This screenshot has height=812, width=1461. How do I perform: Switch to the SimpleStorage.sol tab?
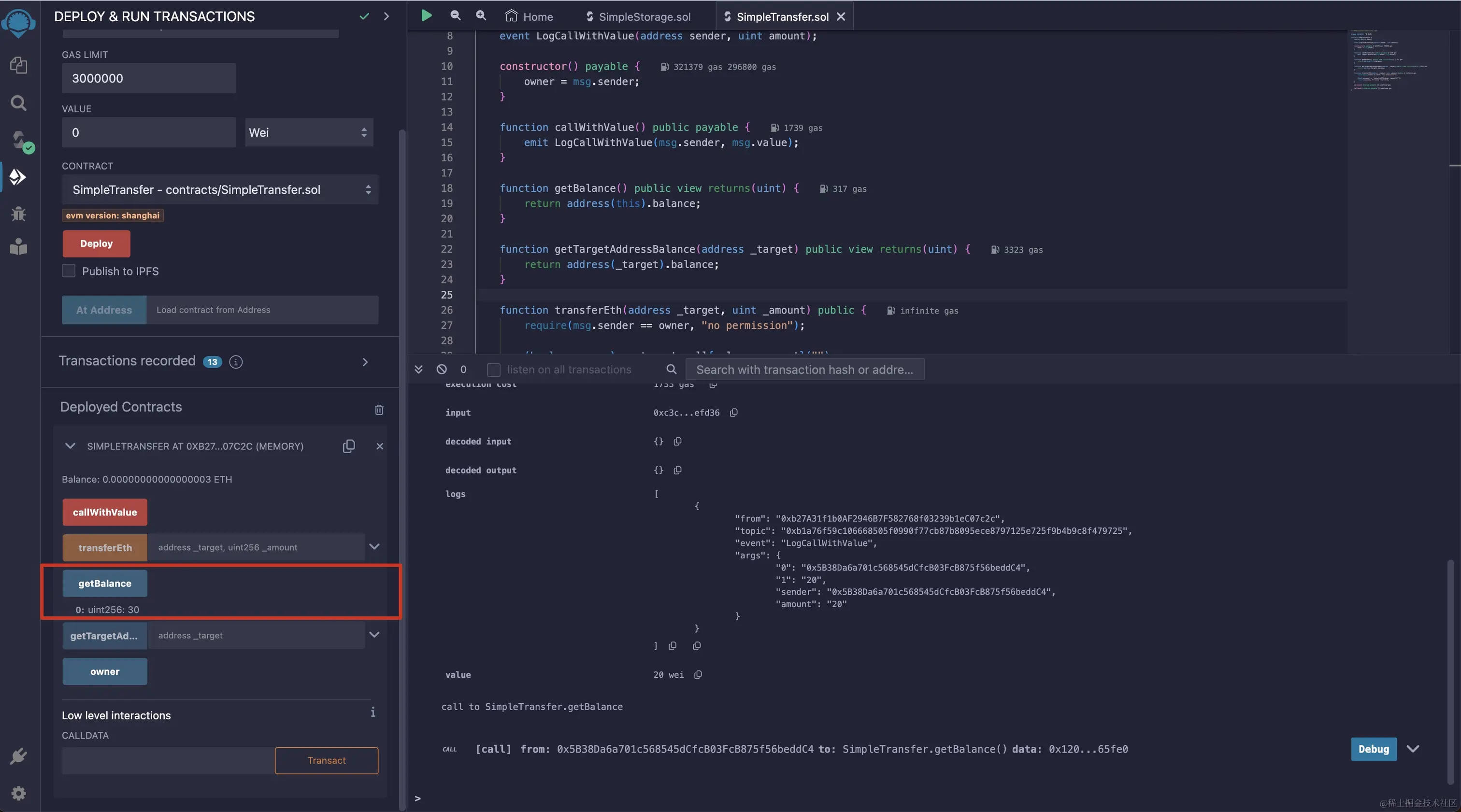[638, 17]
